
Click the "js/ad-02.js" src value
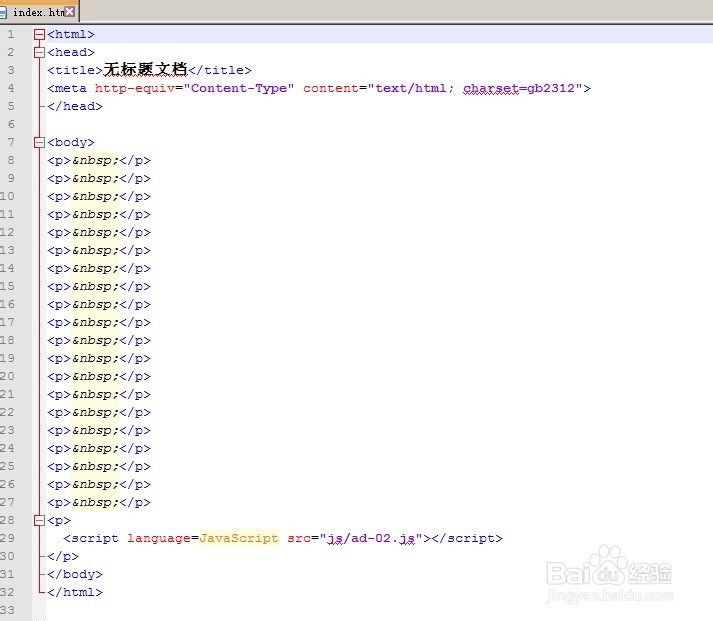[371, 538]
